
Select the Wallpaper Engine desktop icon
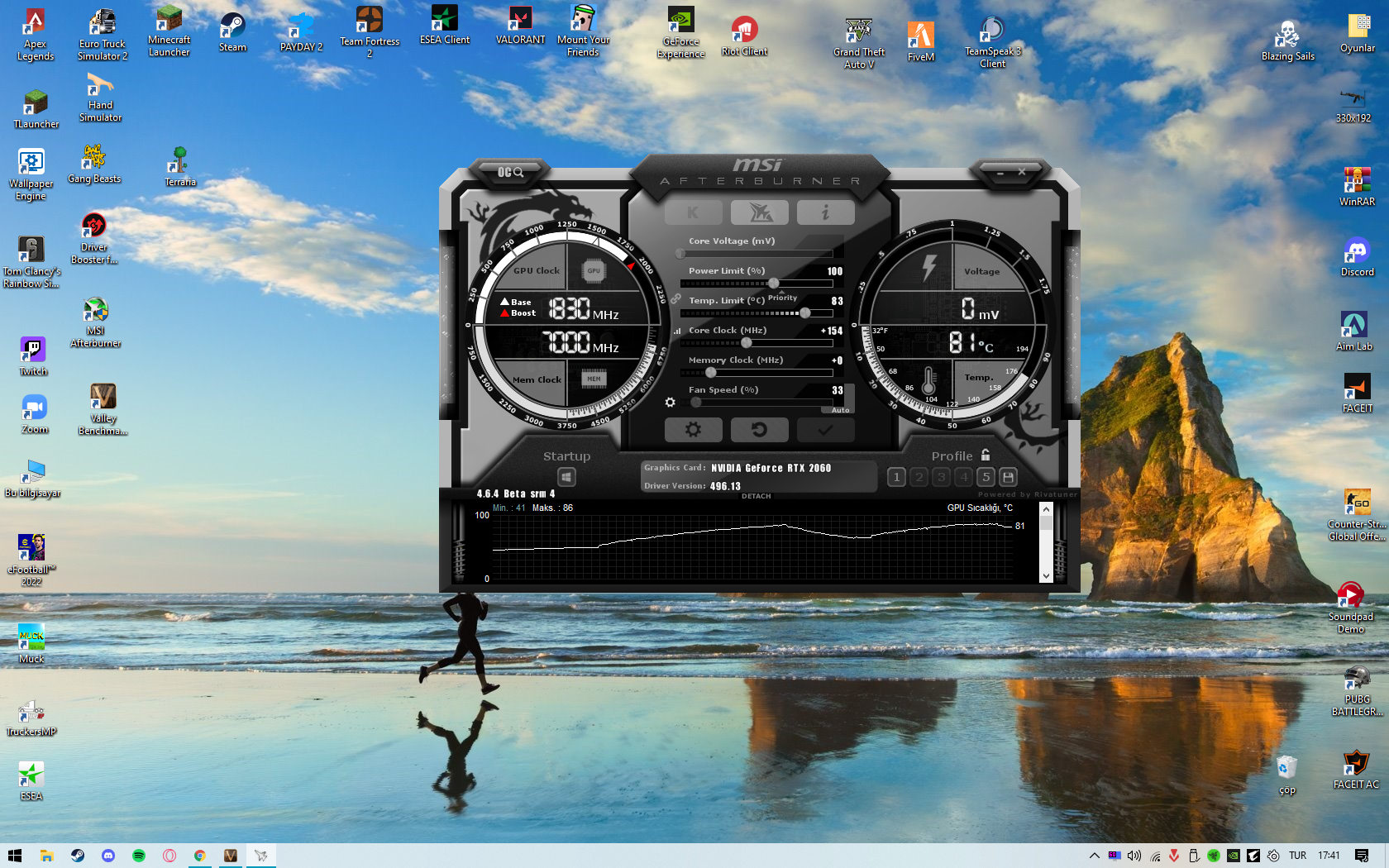pyautogui.click(x=31, y=174)
